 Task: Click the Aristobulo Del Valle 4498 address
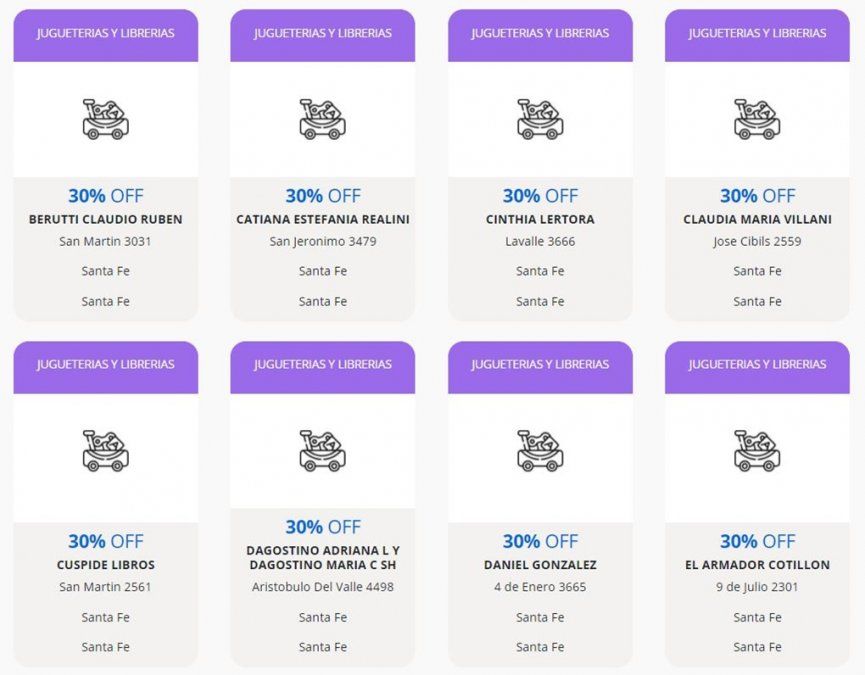click(322, 587)
